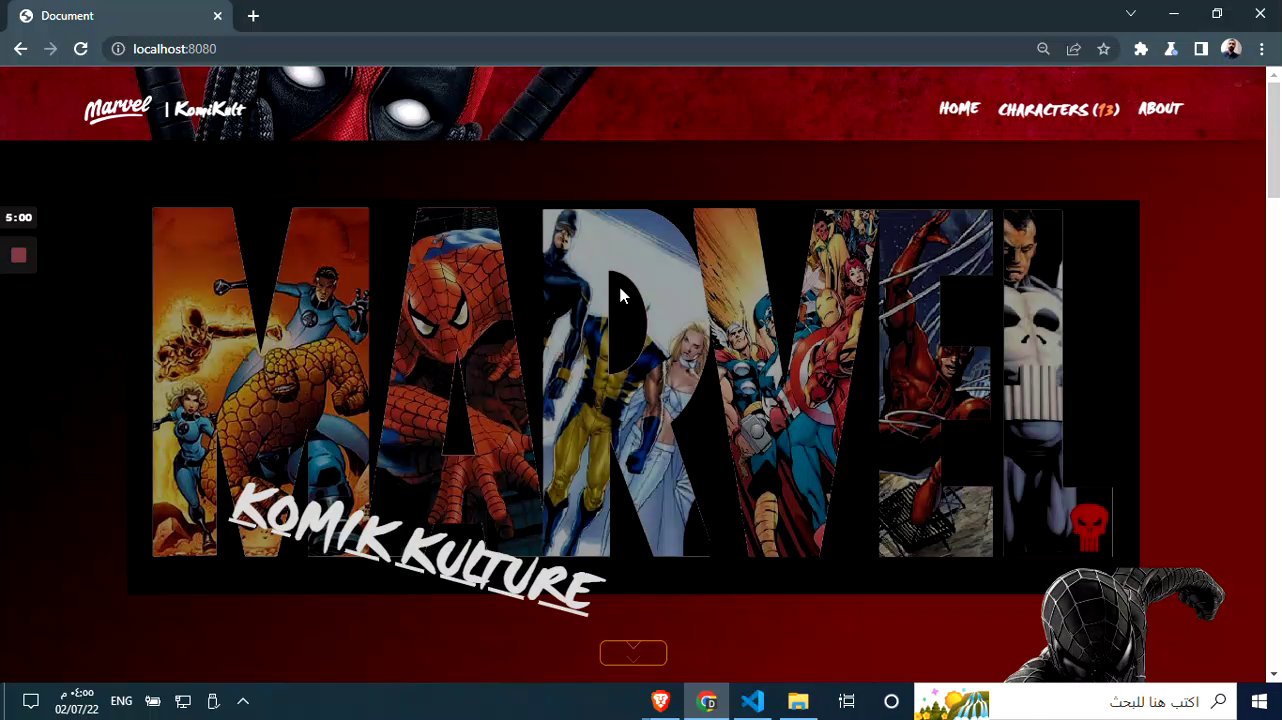
Task: Open the Windows notification center
Action: pyautogui.click(x=30, y=702)
